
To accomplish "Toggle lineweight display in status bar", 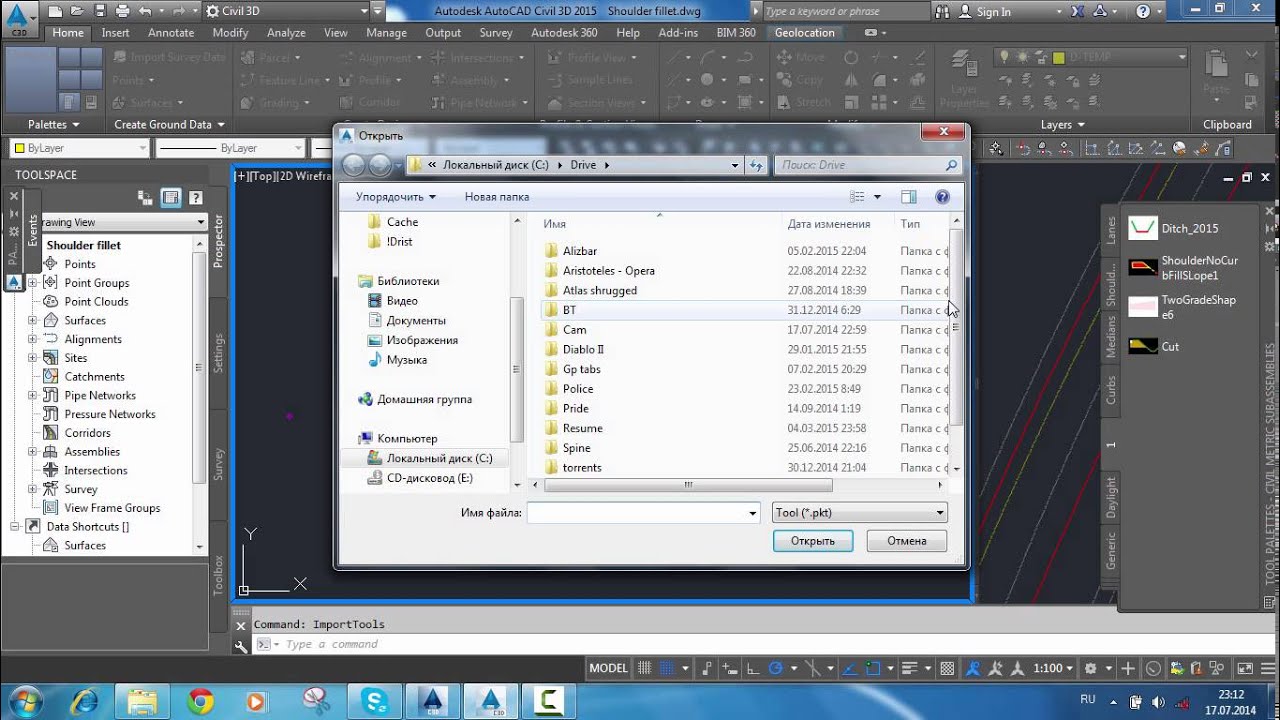I will (909, 668).
